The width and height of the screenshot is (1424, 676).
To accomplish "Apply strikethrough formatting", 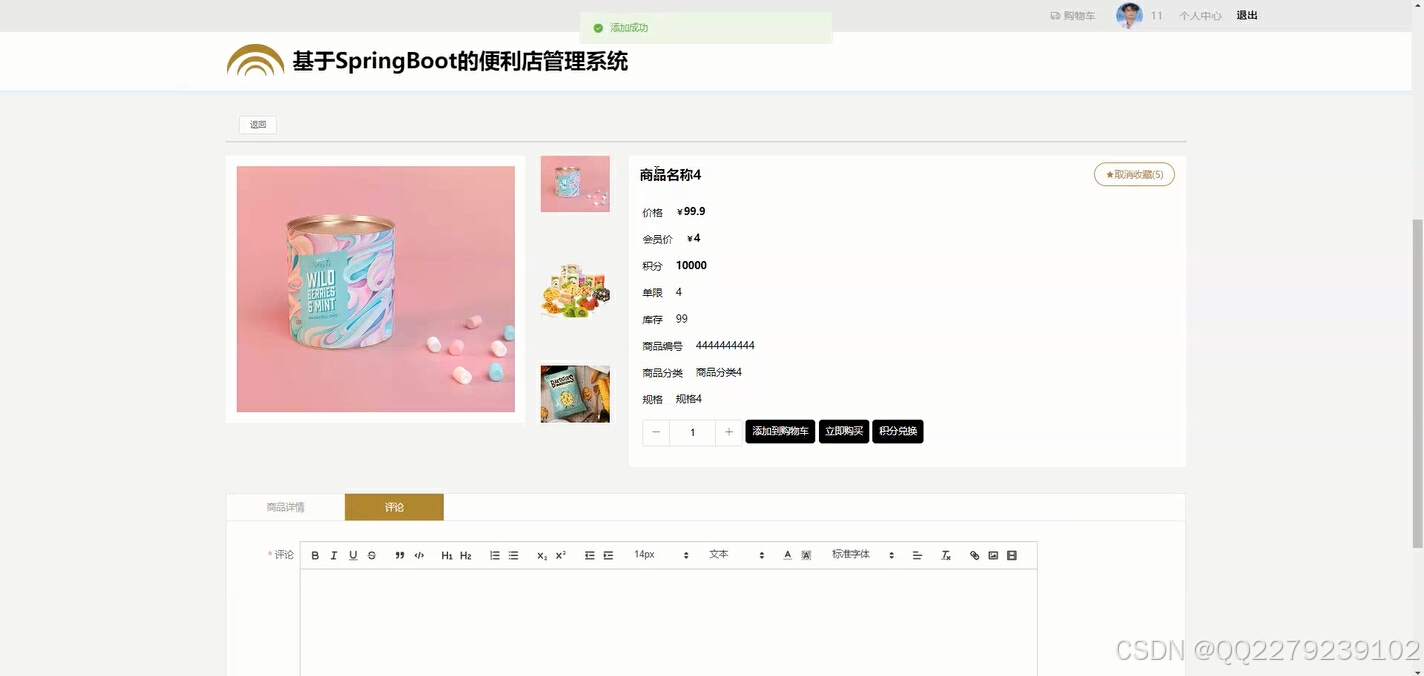I will click(x=371, y=554).
